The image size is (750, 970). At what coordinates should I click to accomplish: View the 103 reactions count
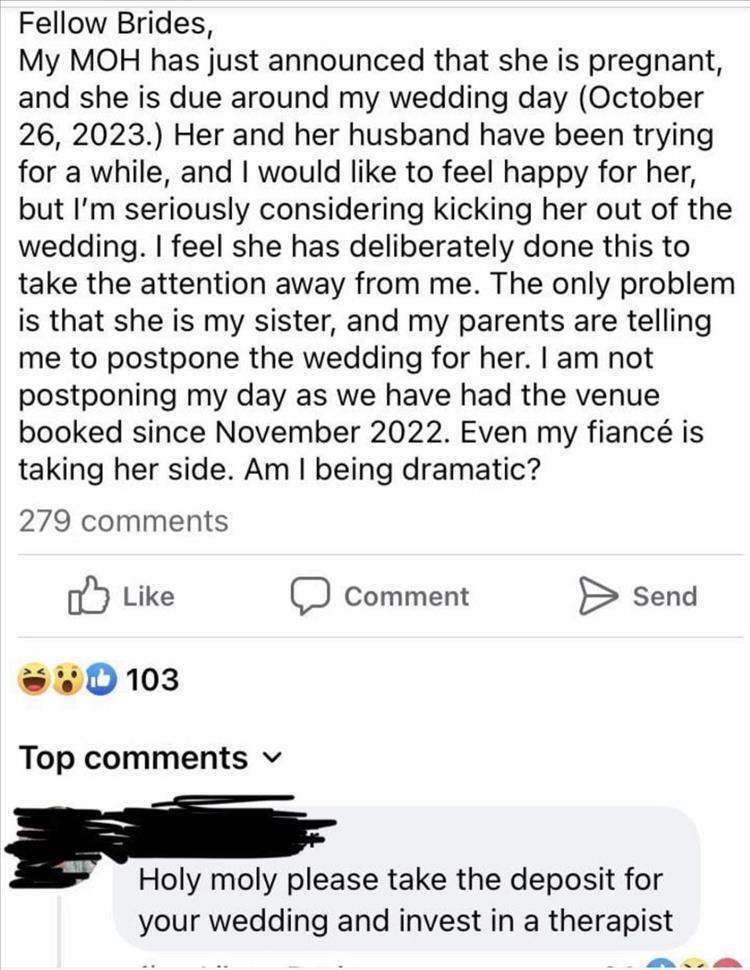tap(154, 680)
